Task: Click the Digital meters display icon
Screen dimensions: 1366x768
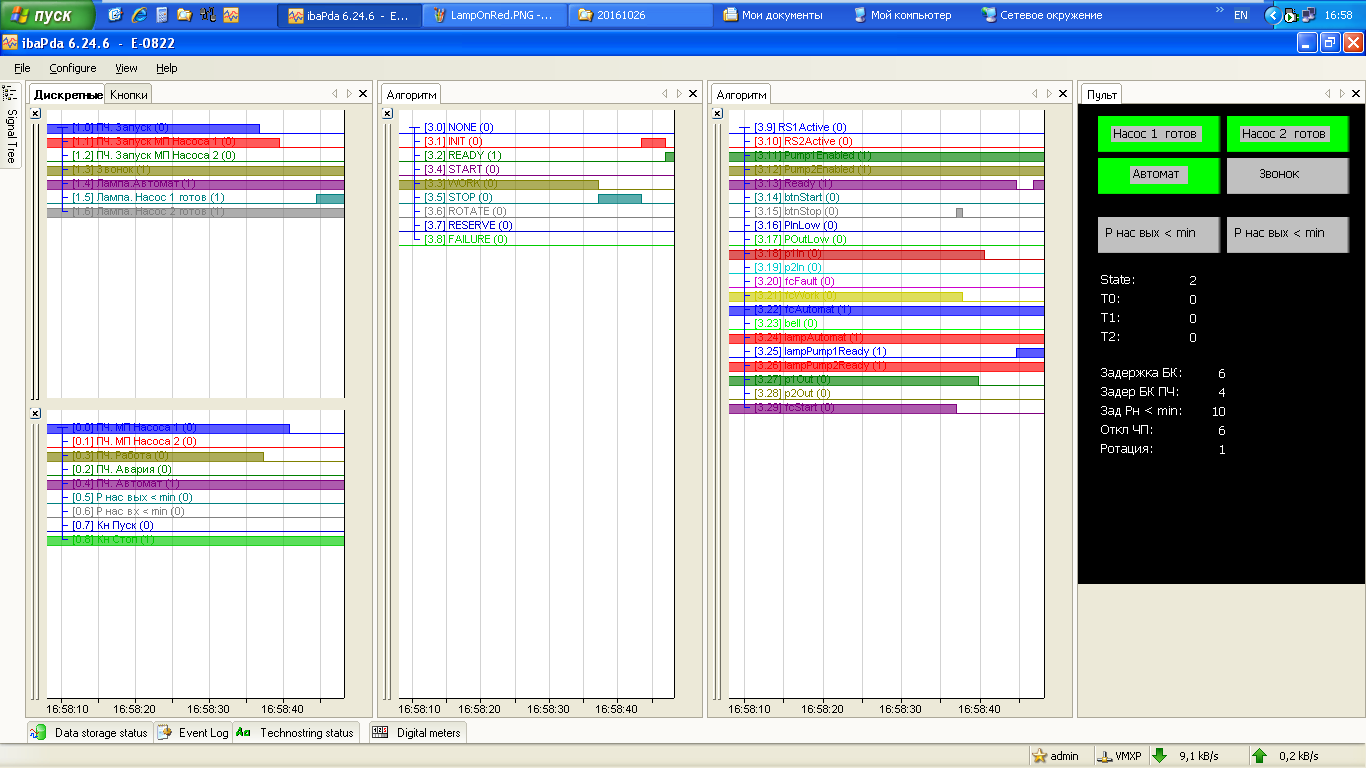Action: 380,732
